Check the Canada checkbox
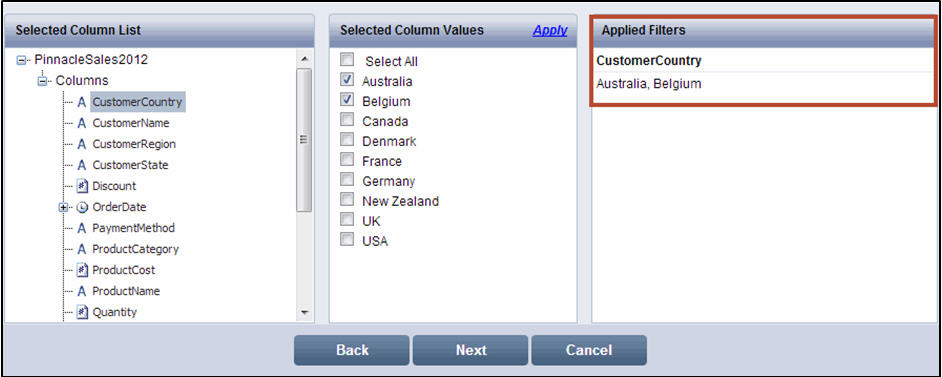This screenshot has width=942, height=377. click(347, 120)
